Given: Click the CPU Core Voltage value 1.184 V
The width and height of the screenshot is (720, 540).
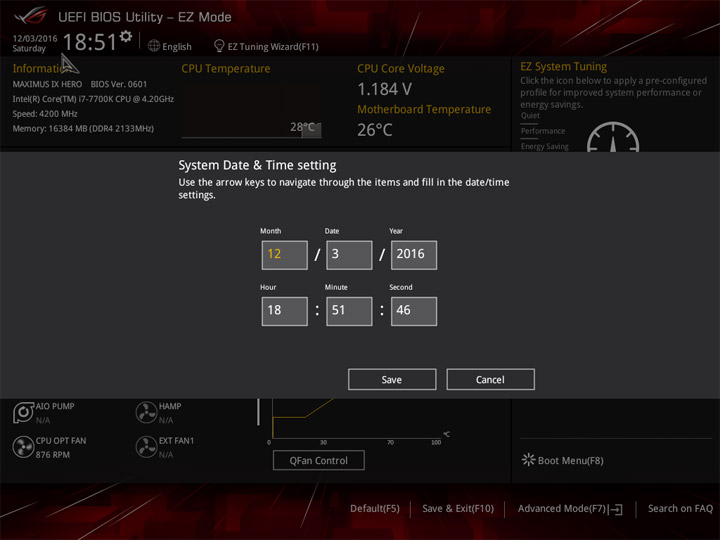Looking at the screenshot, I should (x=384, y=89).
